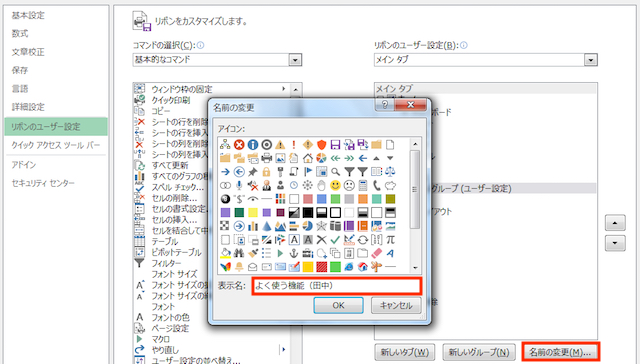Select the pi symbol icon

[x=390, y=240]
